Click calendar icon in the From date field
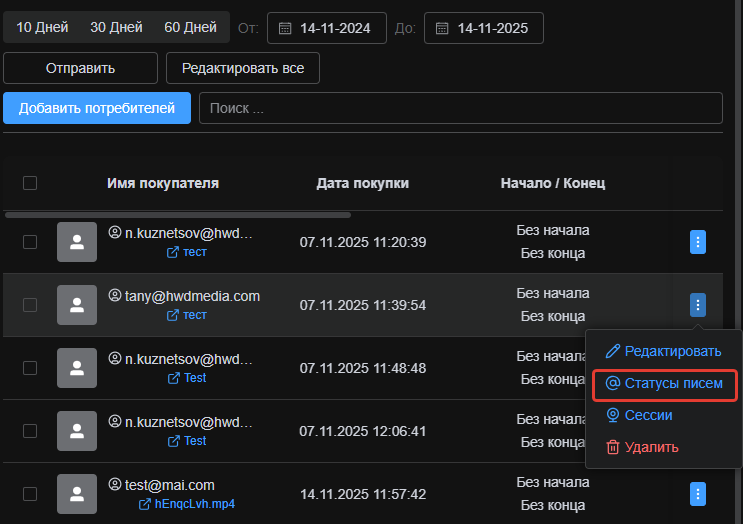Screen dimensions: 743x524 (285, 28)
